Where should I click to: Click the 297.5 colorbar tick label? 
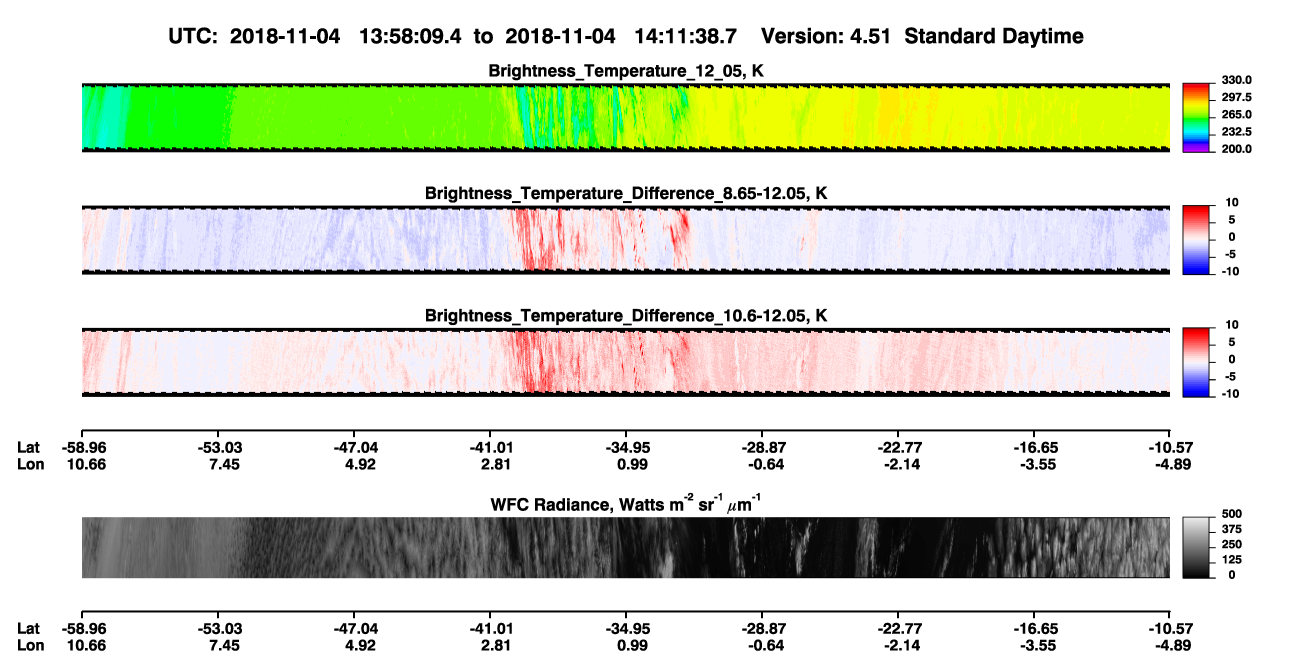point(1235,97)
